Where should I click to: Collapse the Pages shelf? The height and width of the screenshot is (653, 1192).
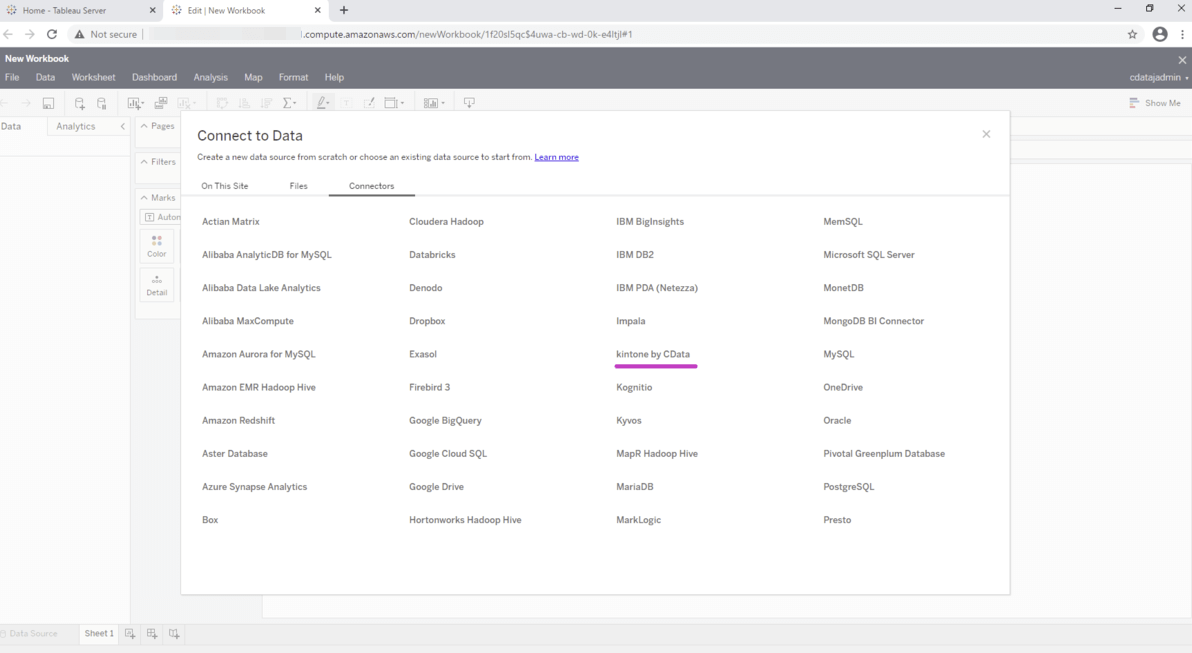point(144,127)
